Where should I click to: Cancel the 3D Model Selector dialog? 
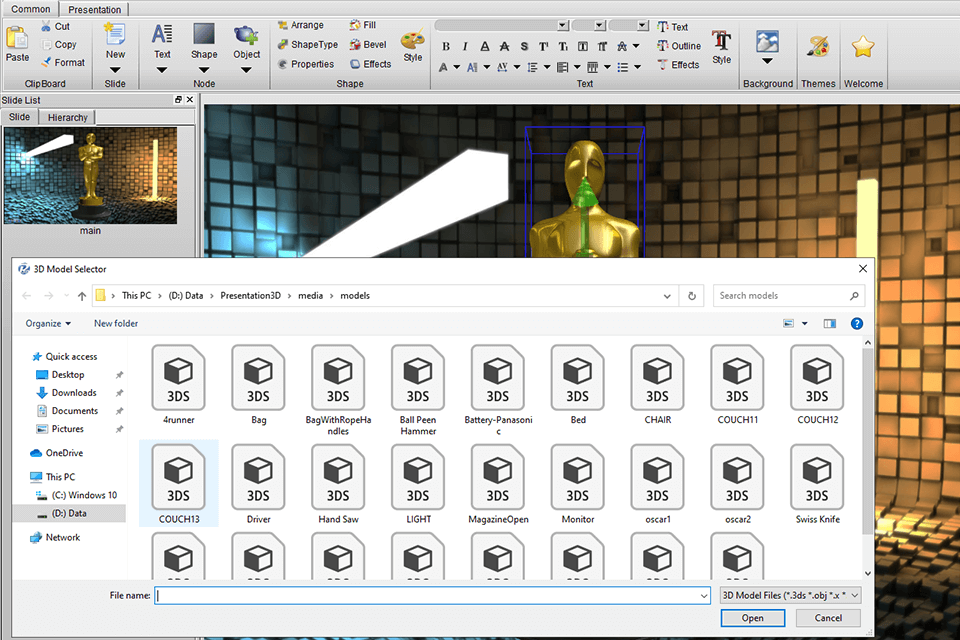(828, 618)
